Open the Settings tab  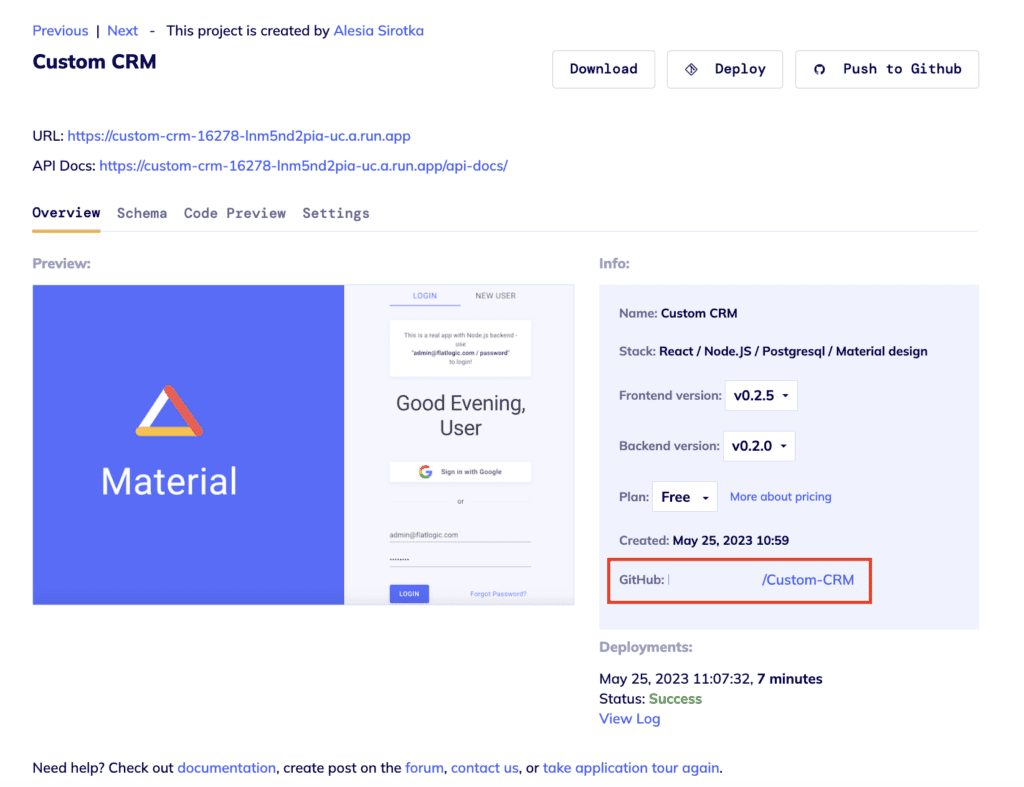coord(336,214)
